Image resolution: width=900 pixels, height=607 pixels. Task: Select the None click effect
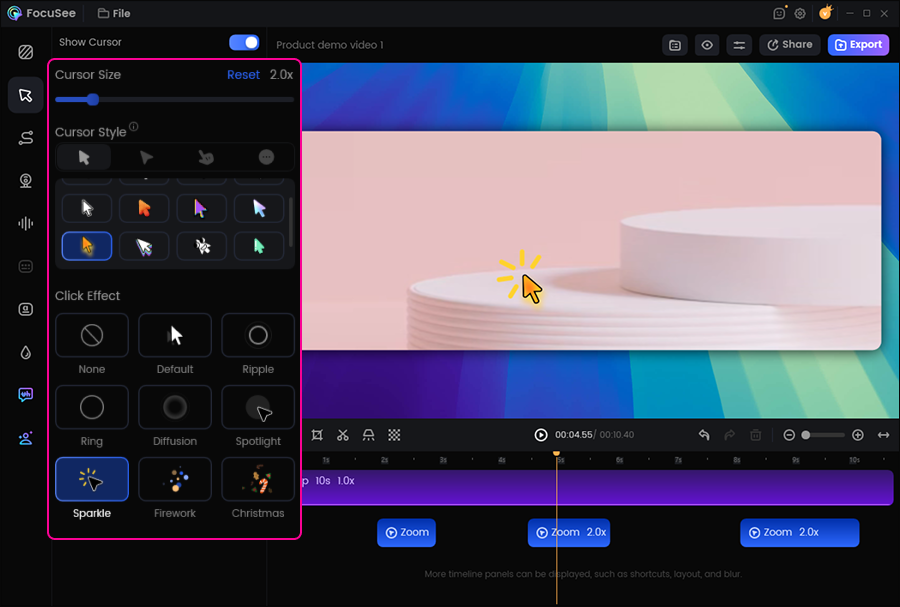click(x=92, y=336)
